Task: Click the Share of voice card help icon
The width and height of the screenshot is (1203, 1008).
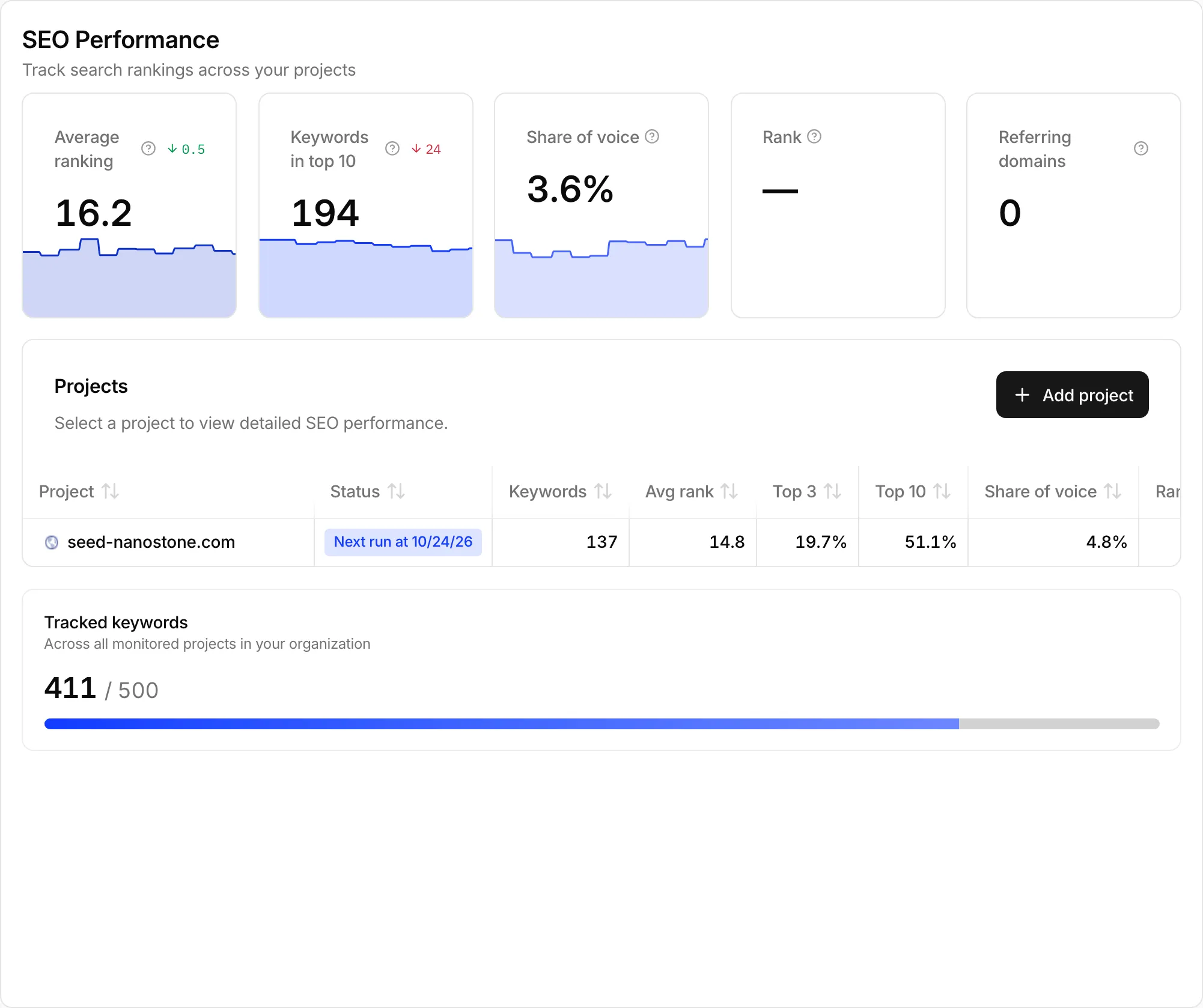Action: coord(652,136)
